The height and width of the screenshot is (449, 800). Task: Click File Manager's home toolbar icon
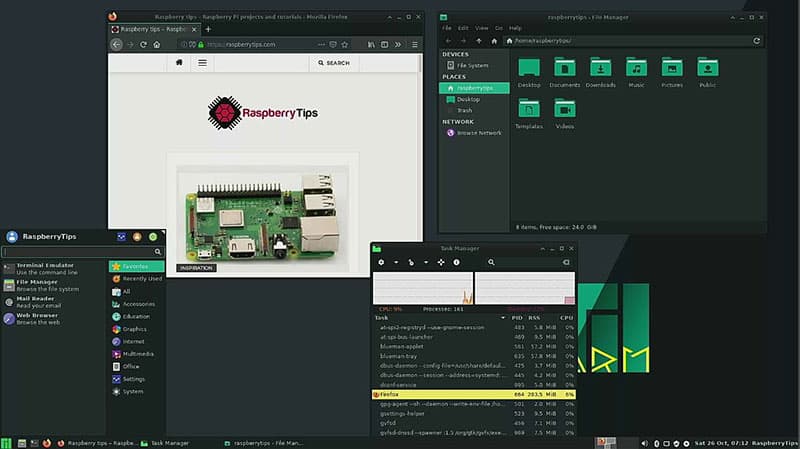pos(494,41)
